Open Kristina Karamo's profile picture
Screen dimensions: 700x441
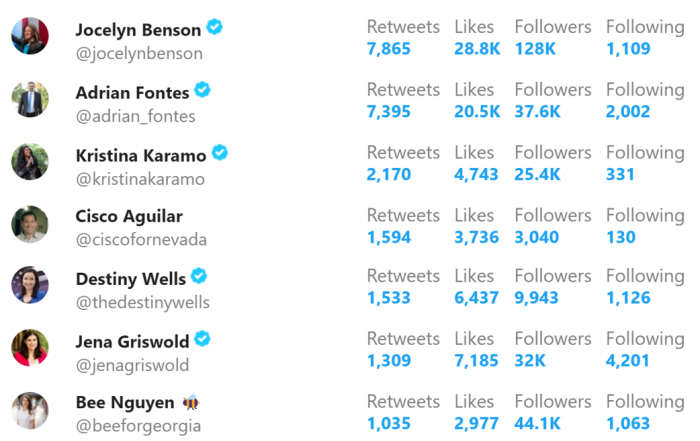pos(30,162)
